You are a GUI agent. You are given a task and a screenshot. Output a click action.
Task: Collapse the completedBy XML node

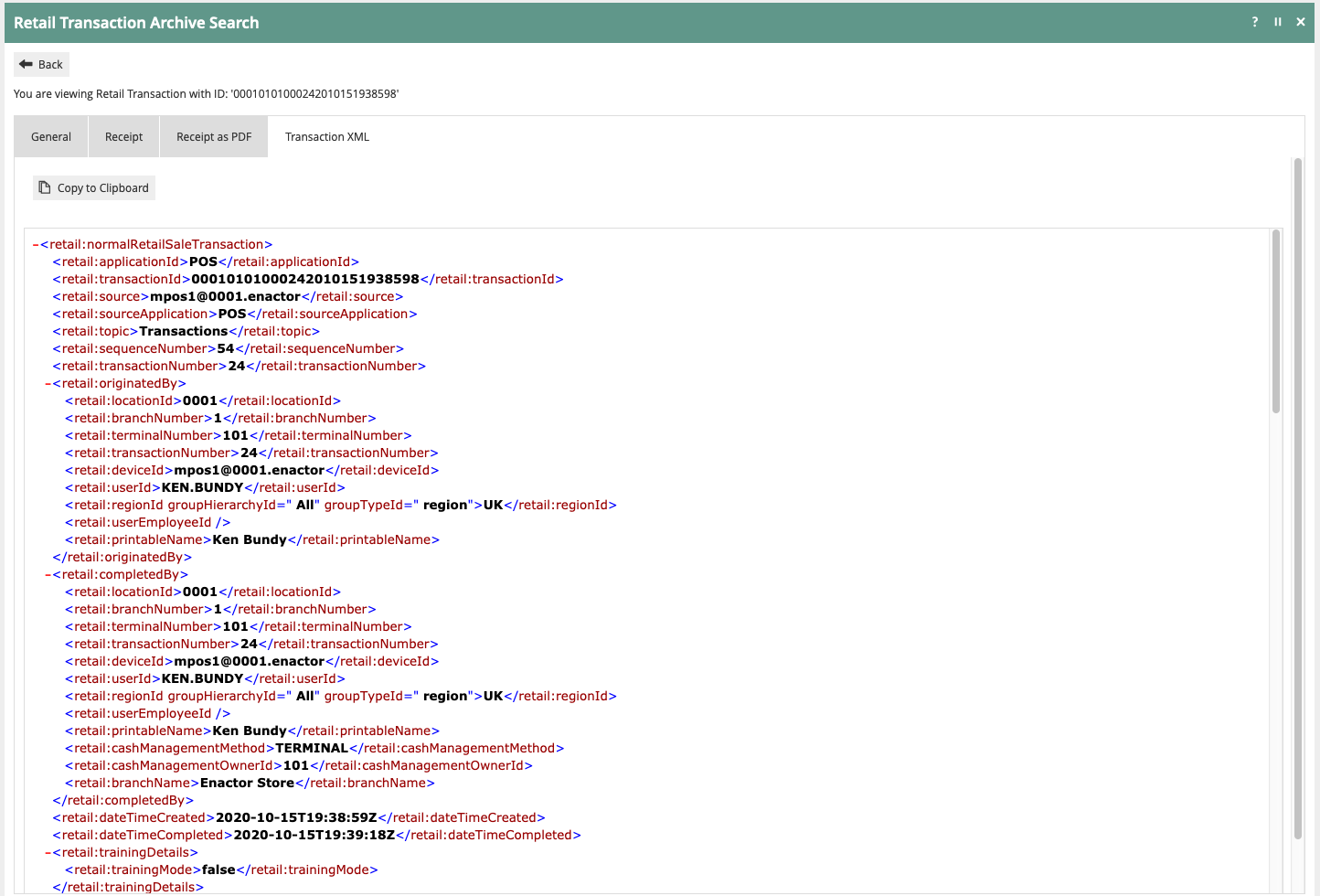[48, 575]
